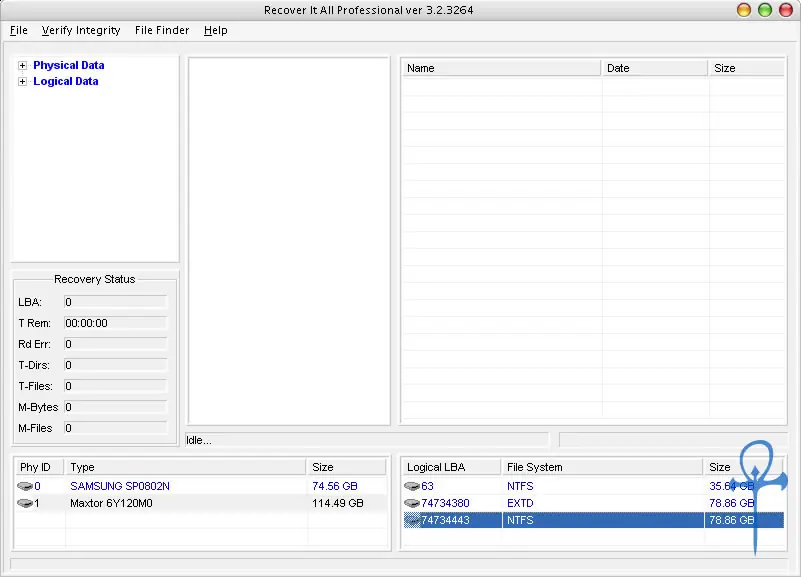Click the 74.56 GB size cell
This screenshot has height=577, width=801.
335,486
